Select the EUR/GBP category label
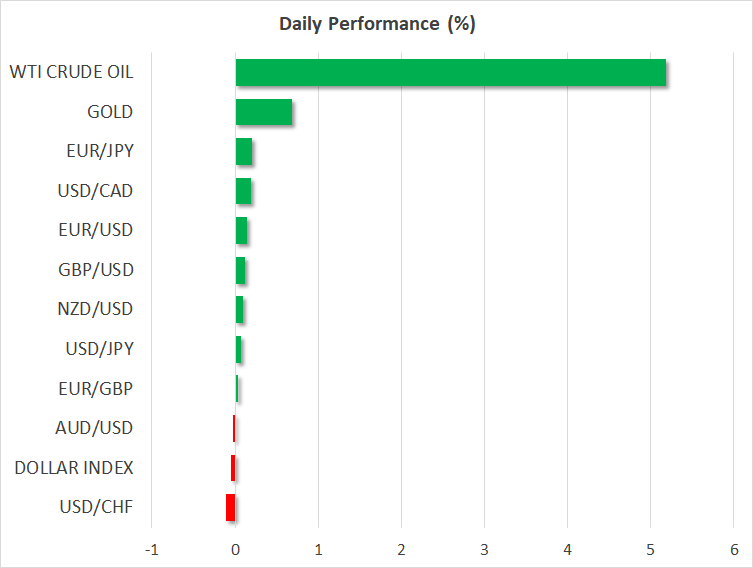Screen dimensions: 753x568 pyautogui.click(x=98, y=388)
